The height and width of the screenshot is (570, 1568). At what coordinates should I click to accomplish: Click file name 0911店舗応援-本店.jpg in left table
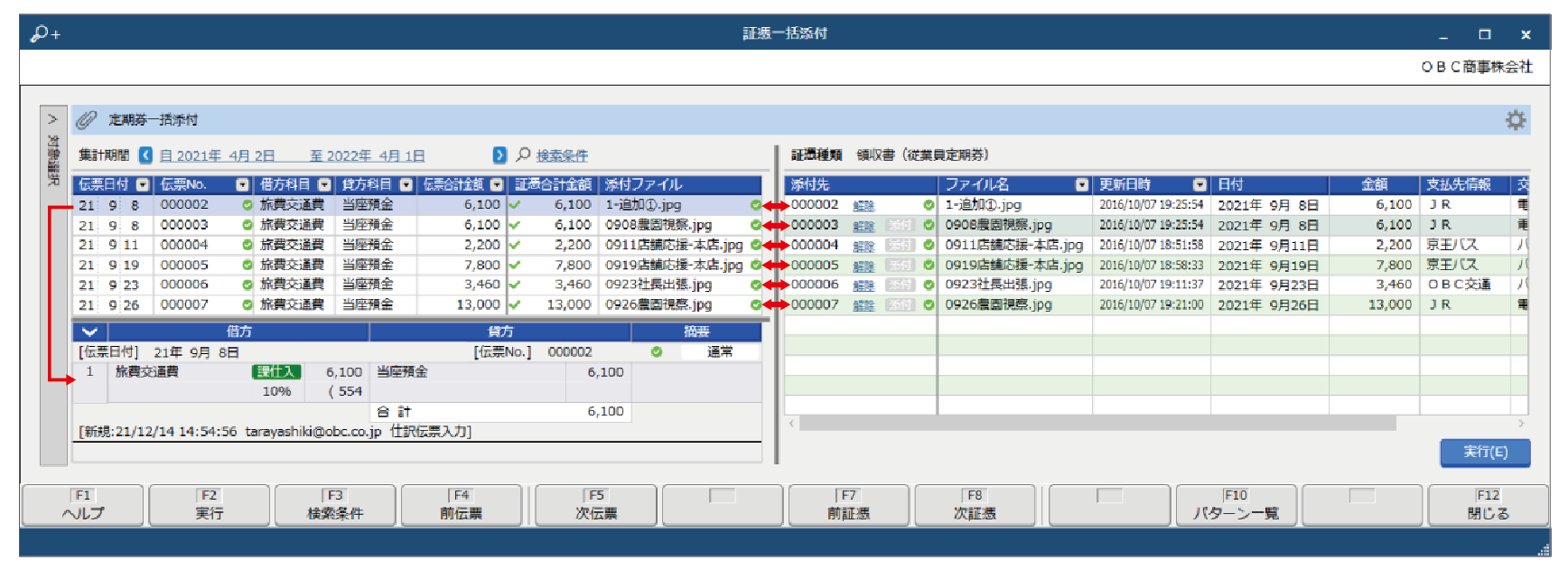[674, 245]
